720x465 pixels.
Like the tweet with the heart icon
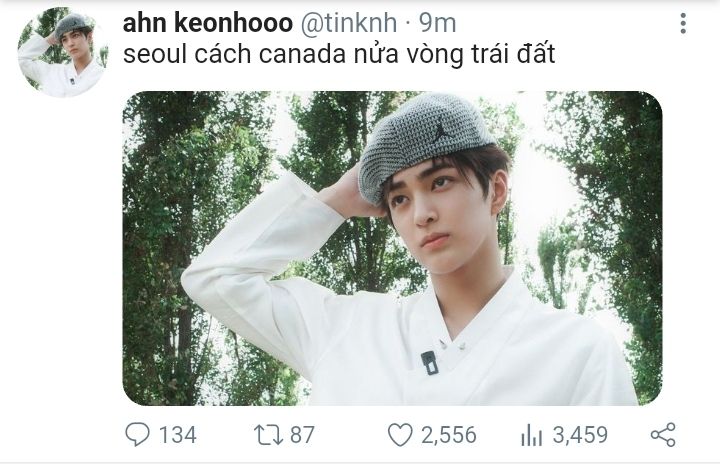[x=400, y=435]
